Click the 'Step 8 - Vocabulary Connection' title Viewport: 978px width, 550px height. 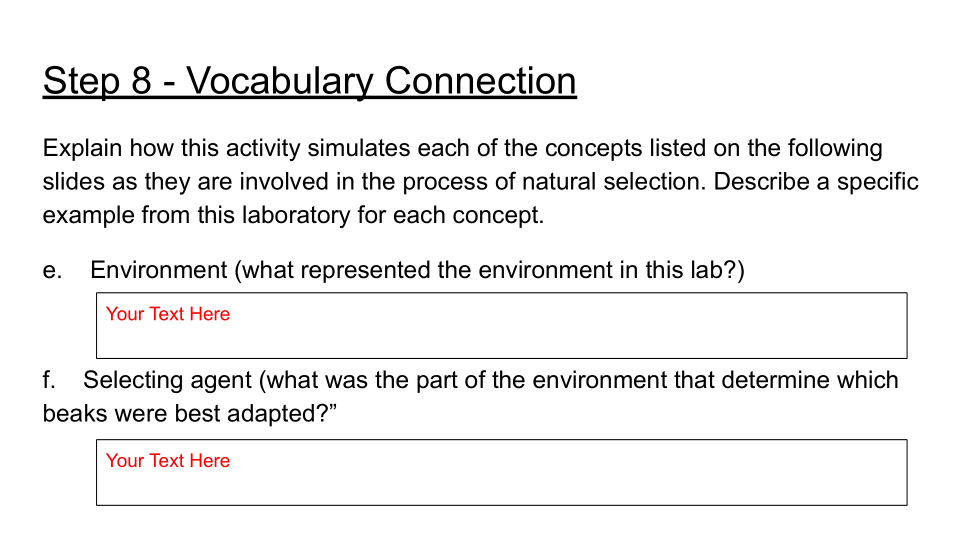pos(309,81)
